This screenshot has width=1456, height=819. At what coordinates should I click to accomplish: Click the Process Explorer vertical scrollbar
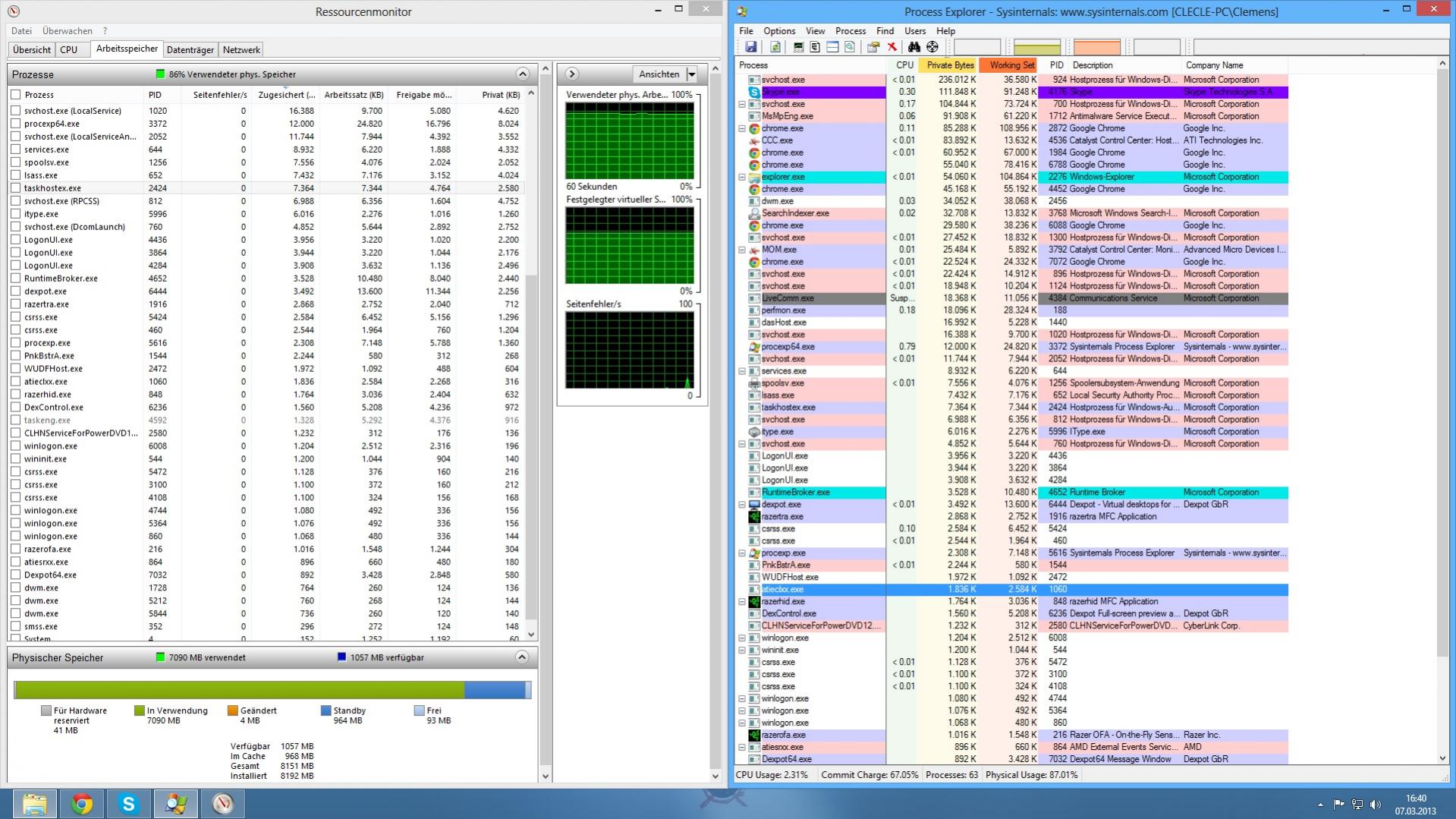coord(1442,411)
